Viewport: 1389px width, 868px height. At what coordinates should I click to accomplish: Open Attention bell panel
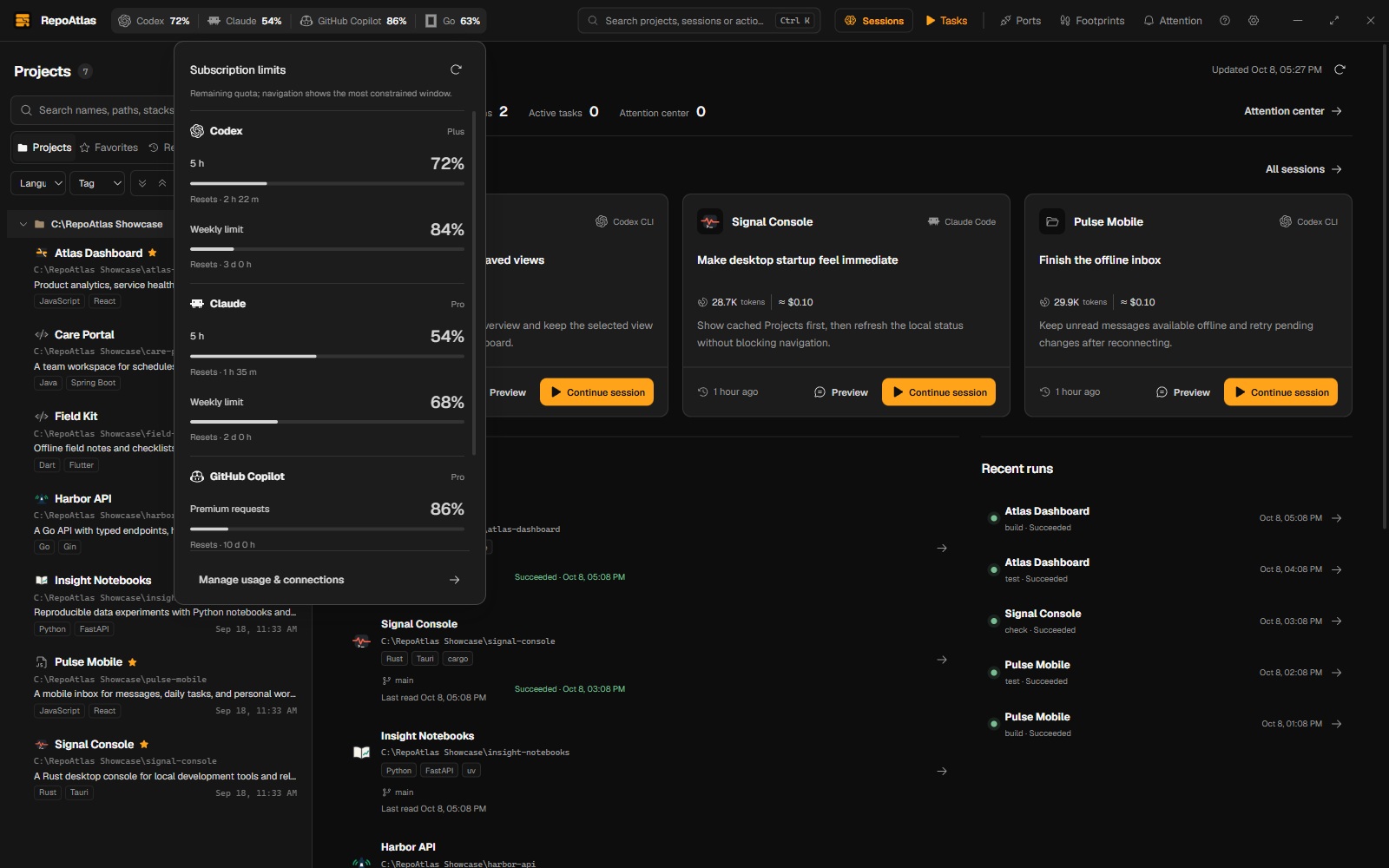point(1172,21)
